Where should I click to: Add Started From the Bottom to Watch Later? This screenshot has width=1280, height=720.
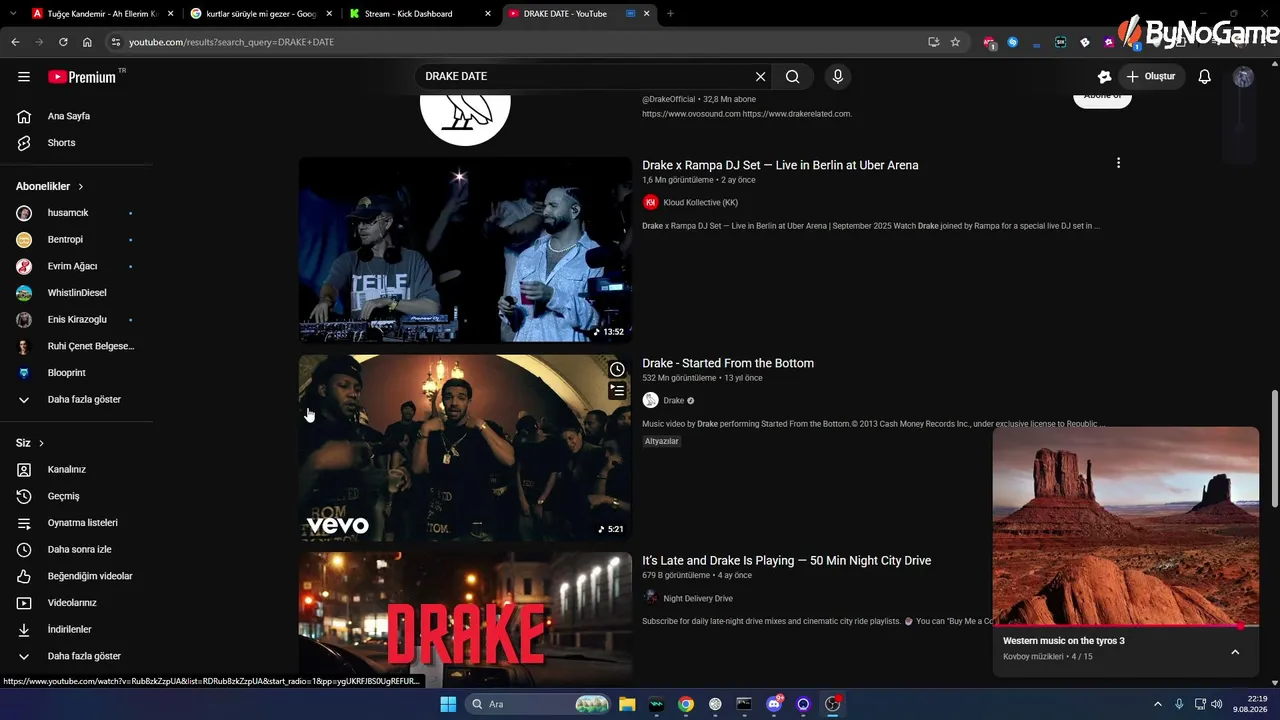[x=617, y=370]
